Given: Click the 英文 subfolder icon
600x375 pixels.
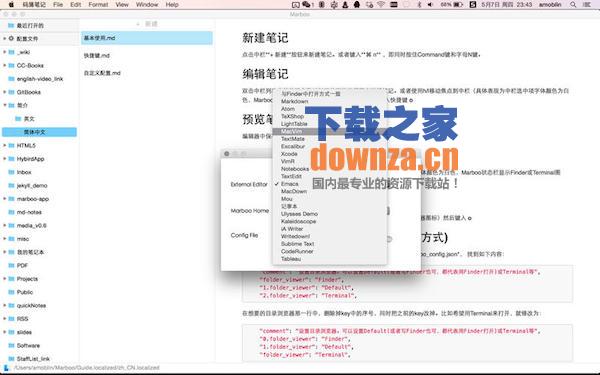Looking at the screenshot, I should pyautogui.click(x=18, y=119).
